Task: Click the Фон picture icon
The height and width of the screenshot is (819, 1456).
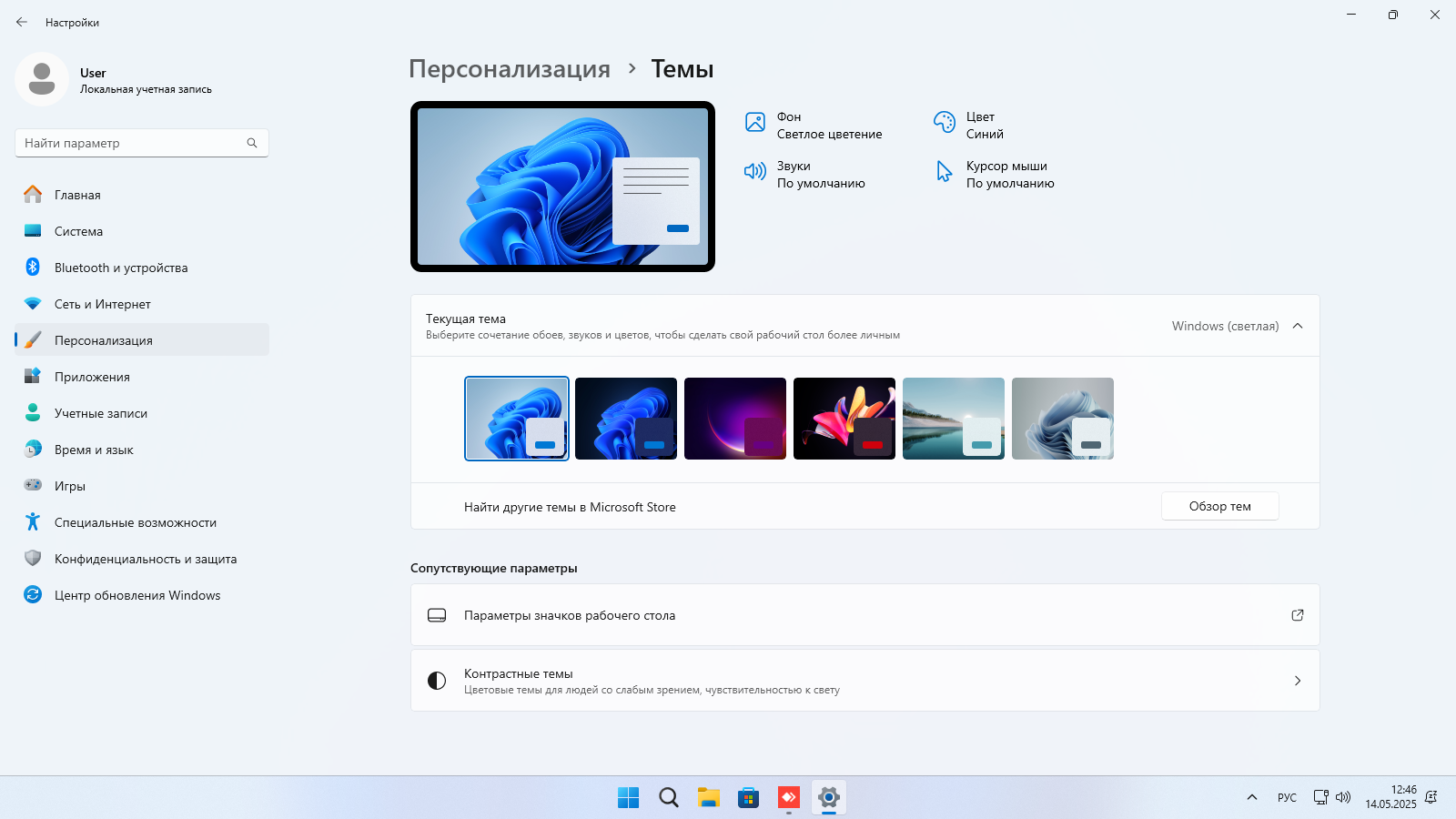Action: pos(755,122)
